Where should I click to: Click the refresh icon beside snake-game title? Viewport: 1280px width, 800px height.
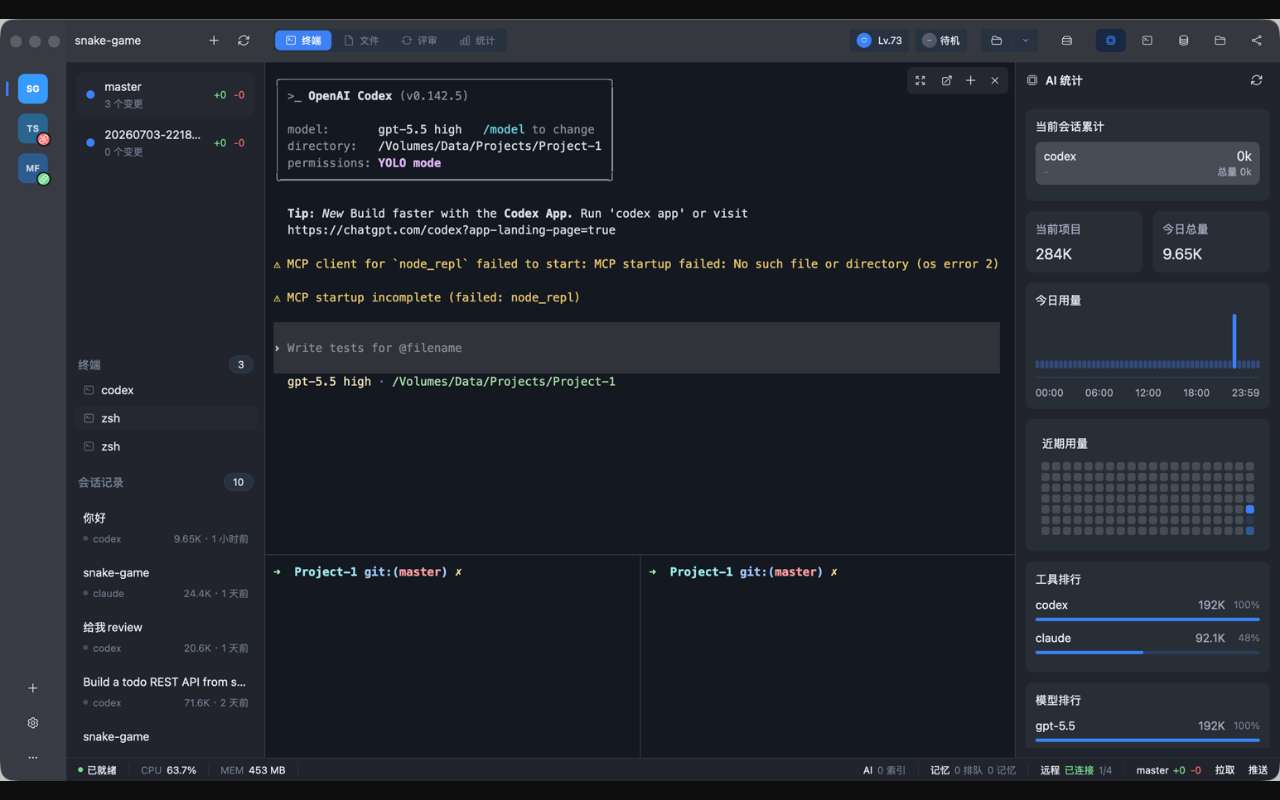point(244,41)
